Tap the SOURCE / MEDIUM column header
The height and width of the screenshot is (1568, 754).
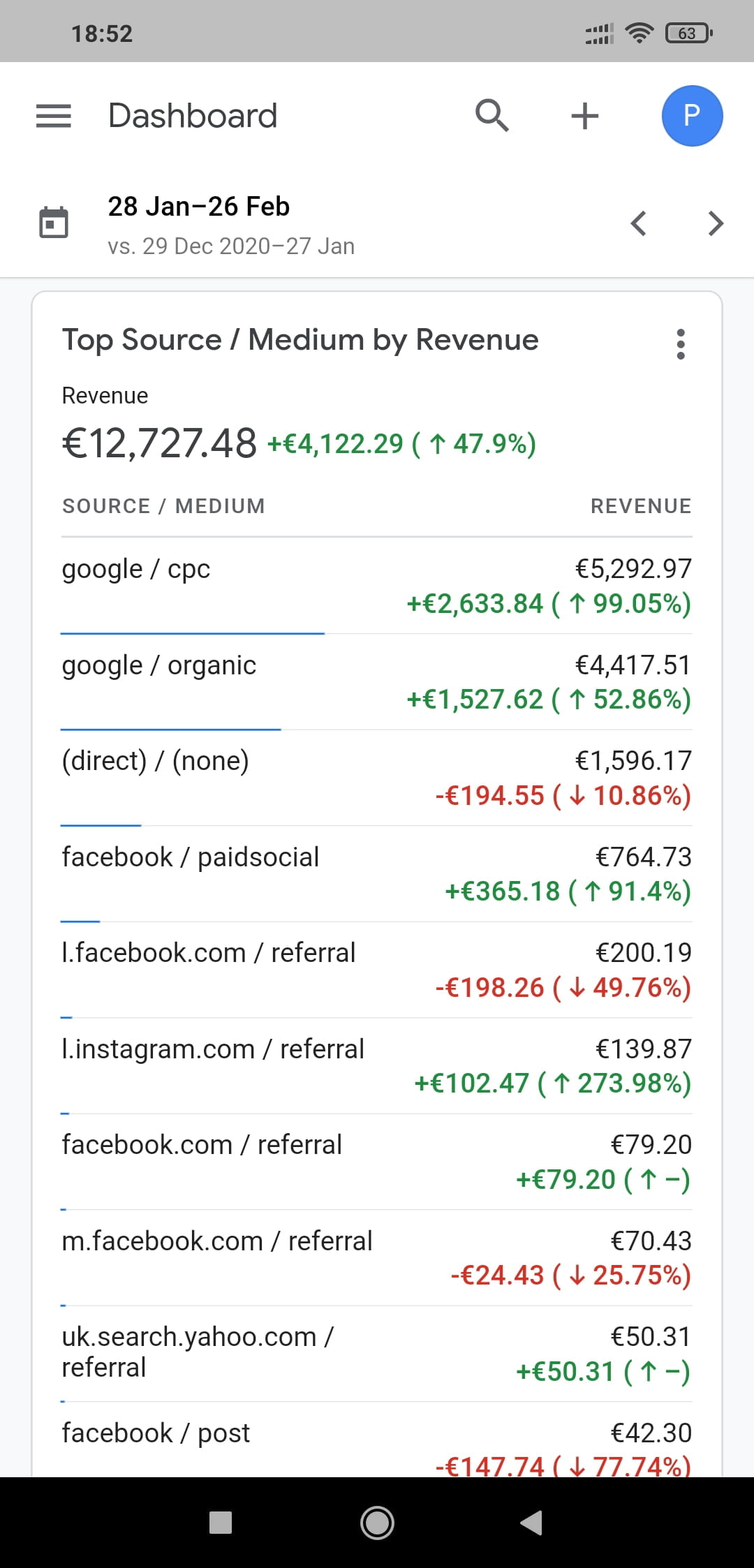tap(163, 506)
